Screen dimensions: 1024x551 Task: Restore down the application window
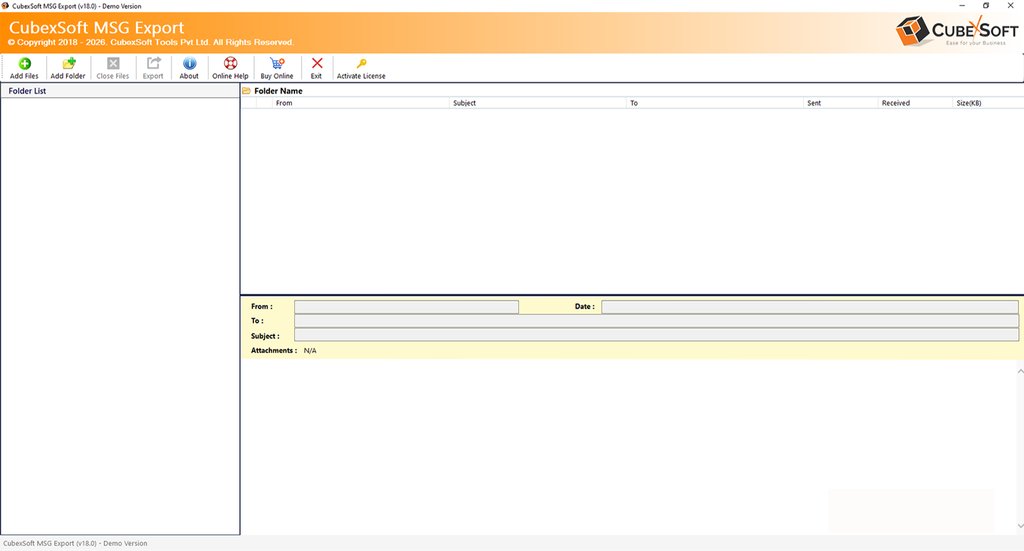[986, 5]
